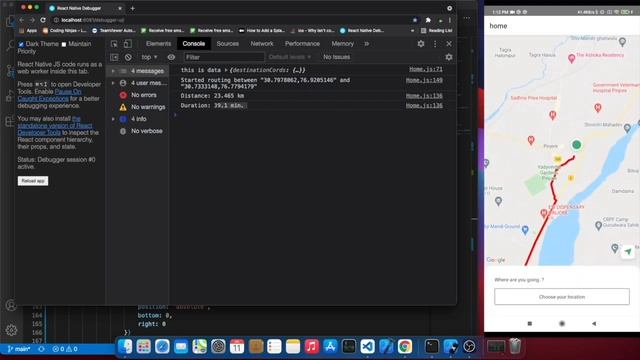Select the inspect element picker icon
Viewport: 640px width, 360px height.
click(114, 44)
